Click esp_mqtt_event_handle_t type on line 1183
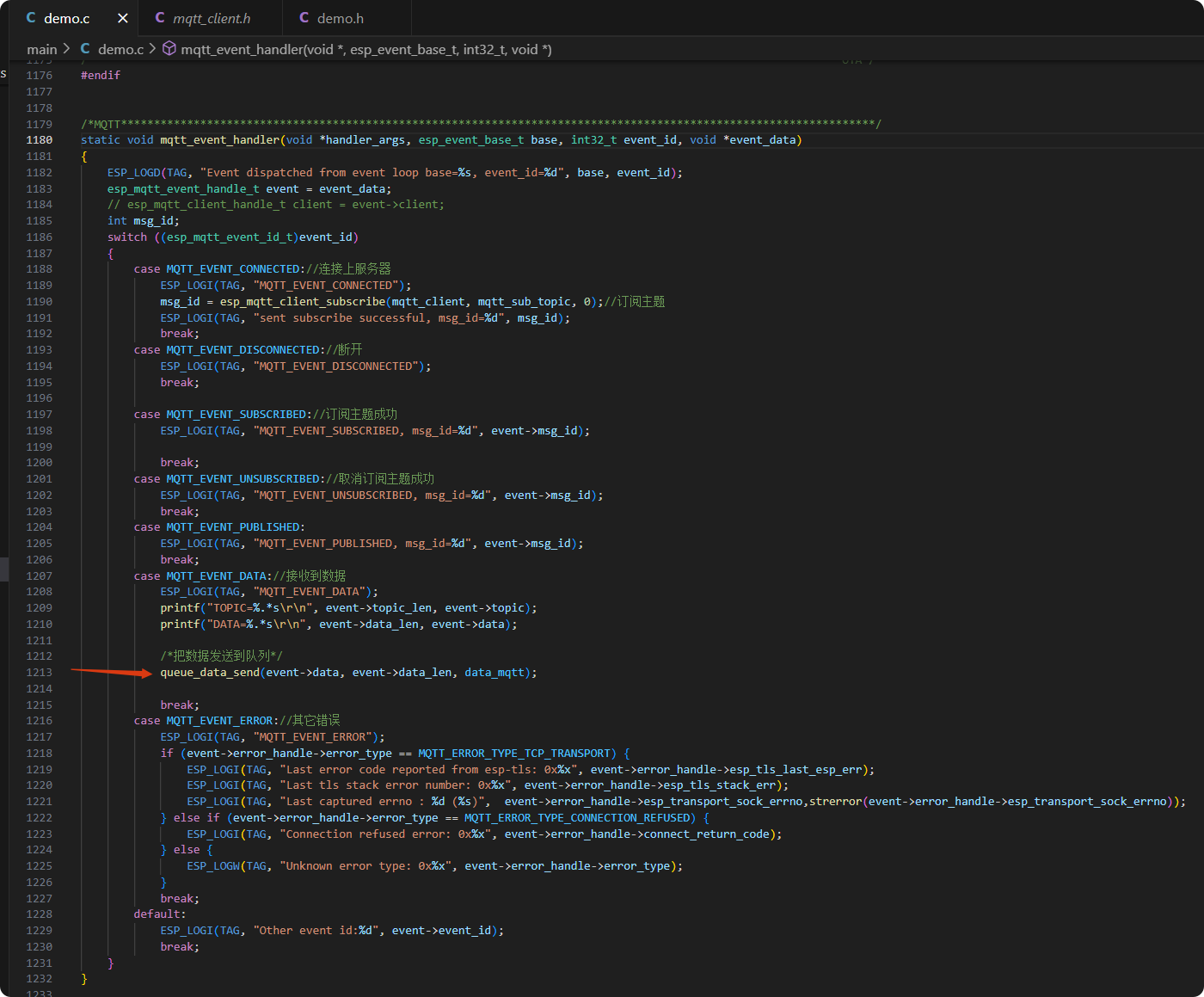The height and width of the screenshot is (997, 1204). coord(183,189)
